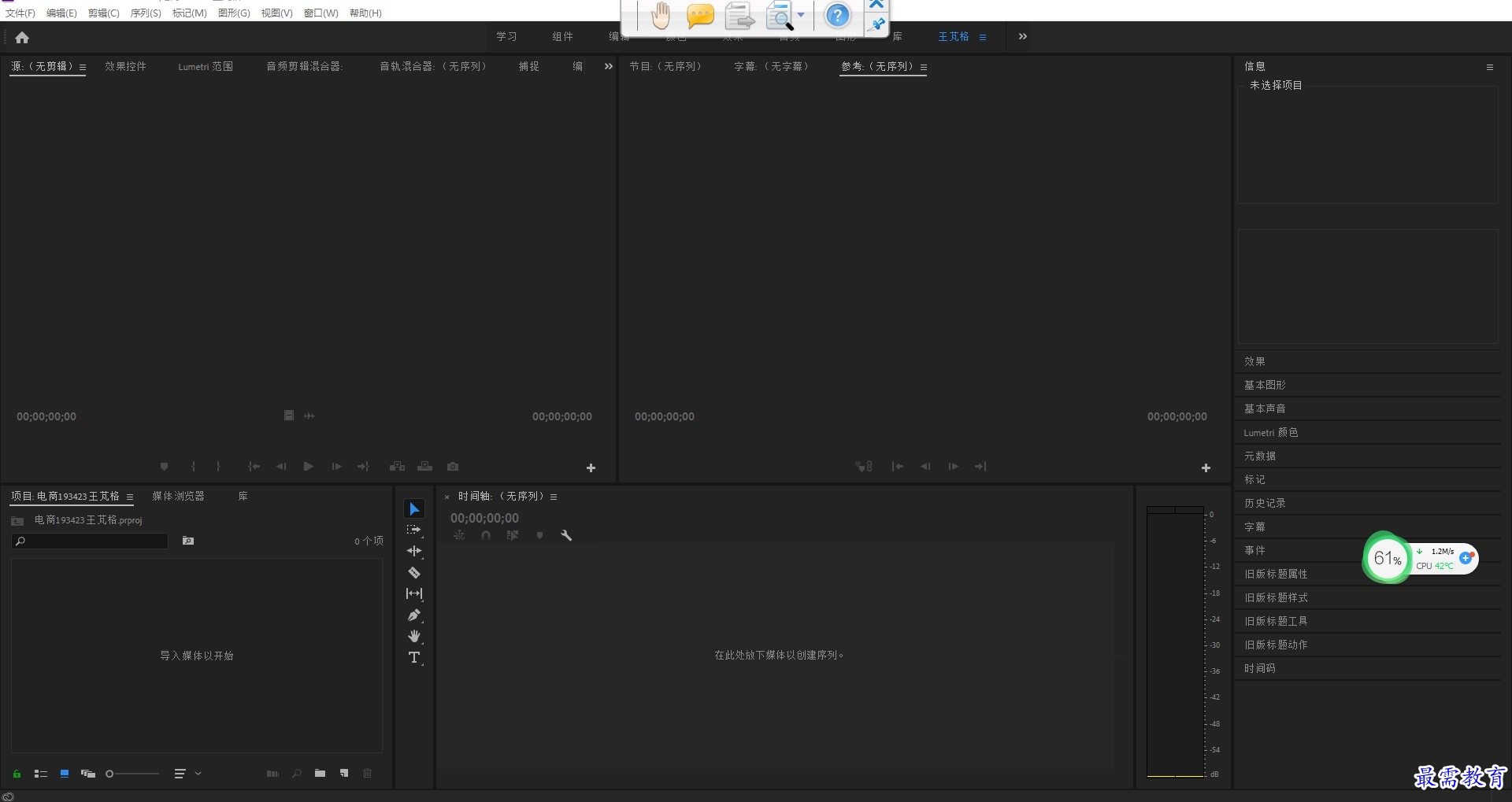
Task: Open Timeline panel hamburger menu
Action: (x=554, y=497)
